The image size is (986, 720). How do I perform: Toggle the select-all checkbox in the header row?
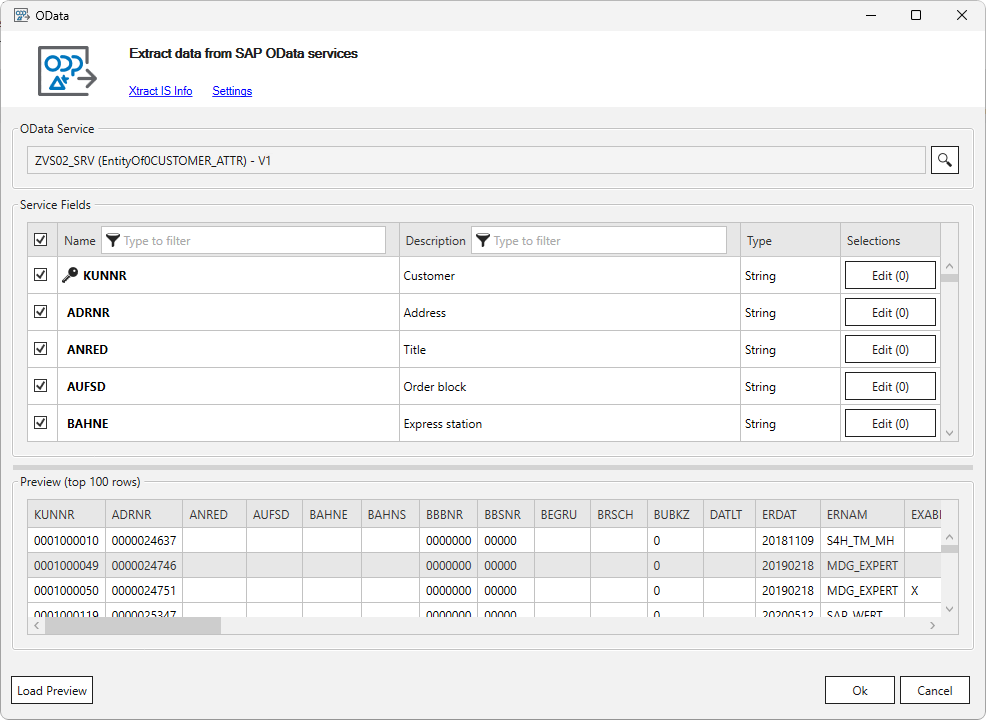click(41, 240)
